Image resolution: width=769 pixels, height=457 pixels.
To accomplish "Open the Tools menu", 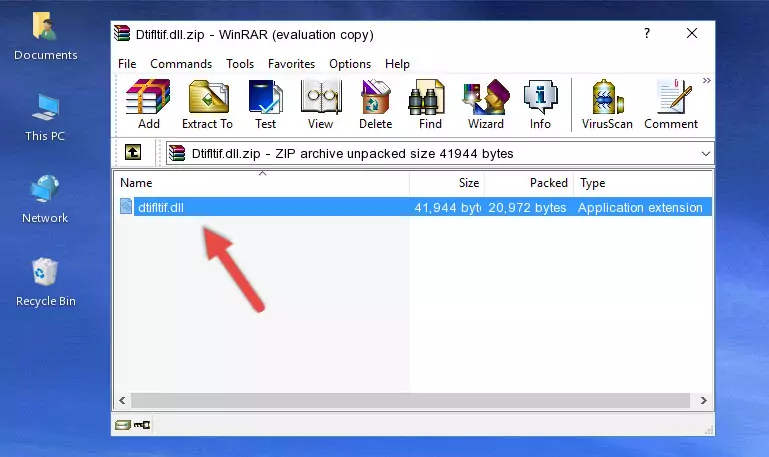I will click(x=240, y=64).
